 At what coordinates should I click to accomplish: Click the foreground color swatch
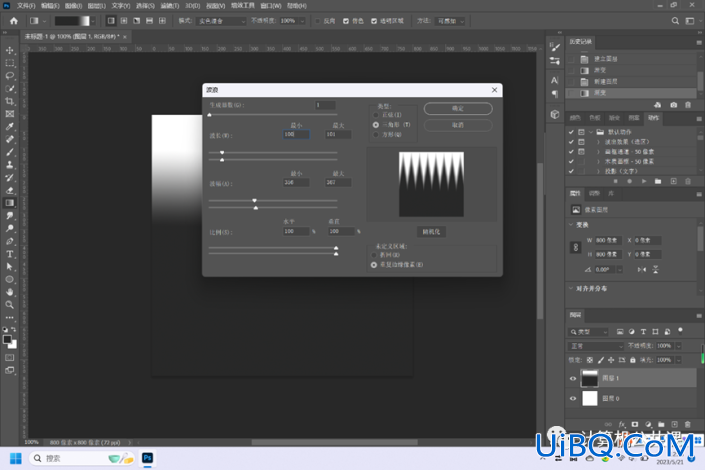[7, 340]
